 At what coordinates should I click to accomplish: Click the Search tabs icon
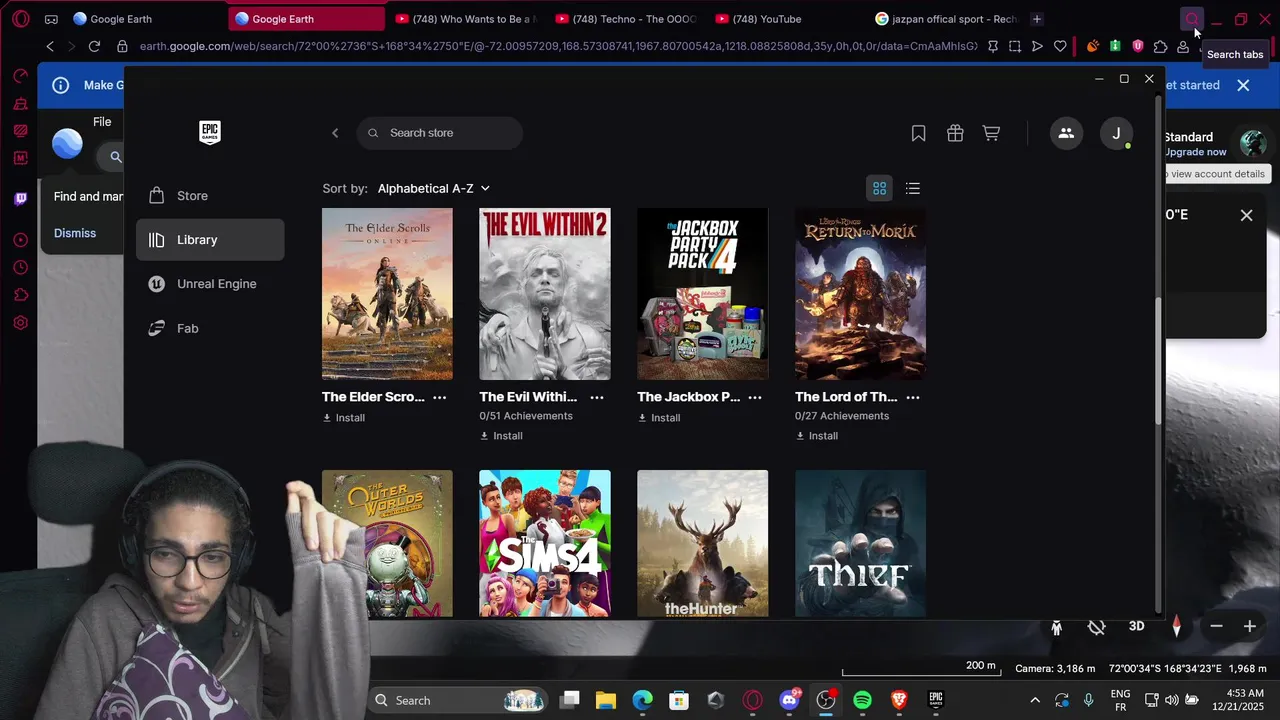(1191, 19)
